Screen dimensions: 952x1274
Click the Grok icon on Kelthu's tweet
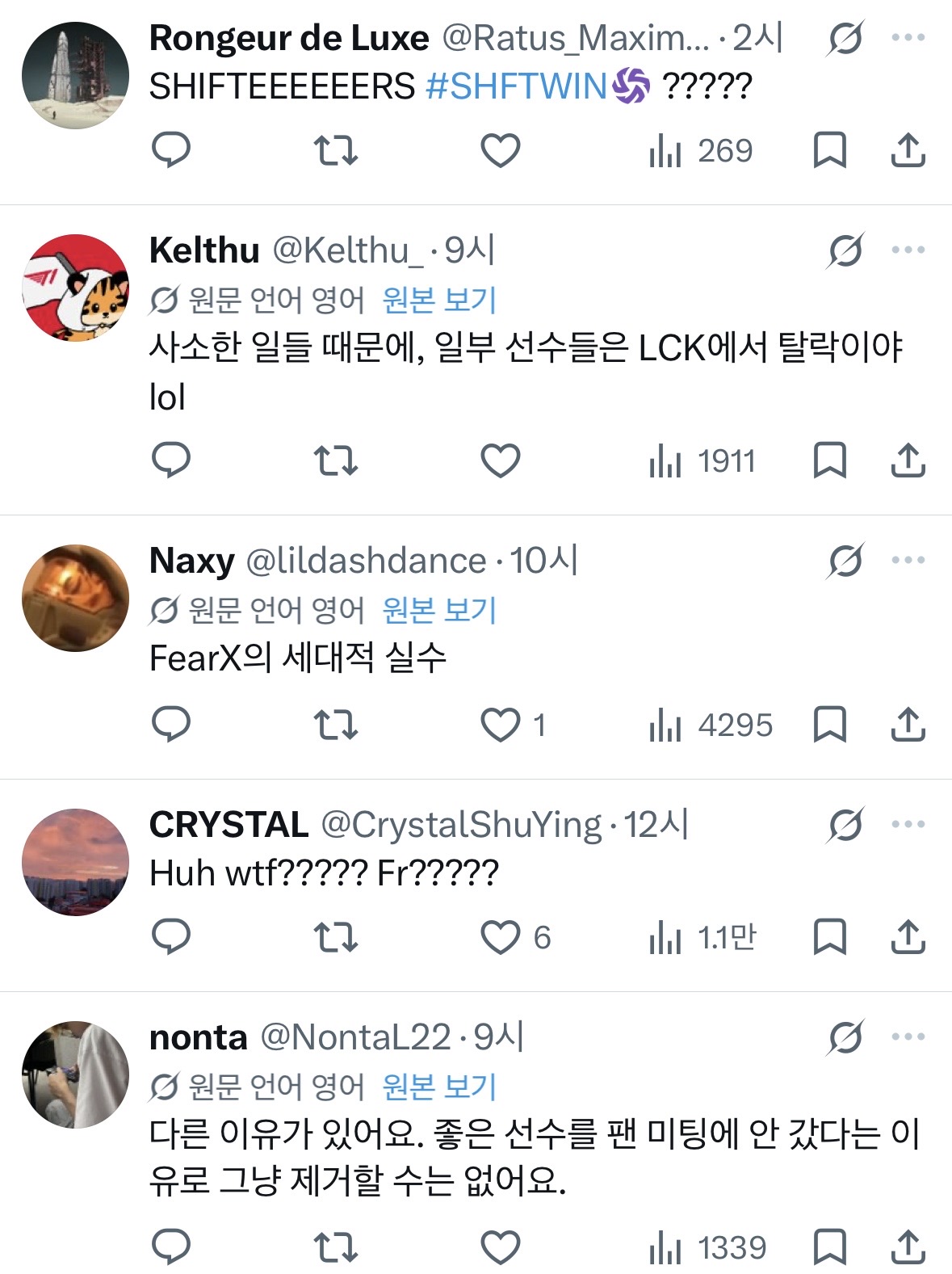tap(845, 250)
